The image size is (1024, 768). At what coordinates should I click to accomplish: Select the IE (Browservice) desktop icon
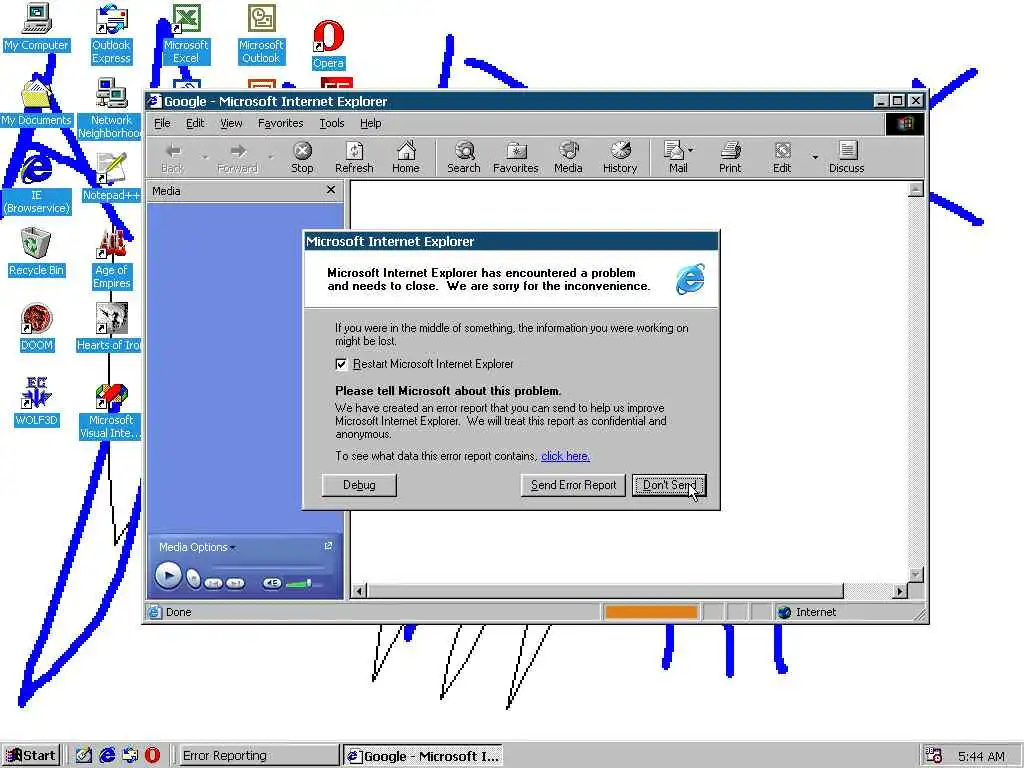pos(36,184)
